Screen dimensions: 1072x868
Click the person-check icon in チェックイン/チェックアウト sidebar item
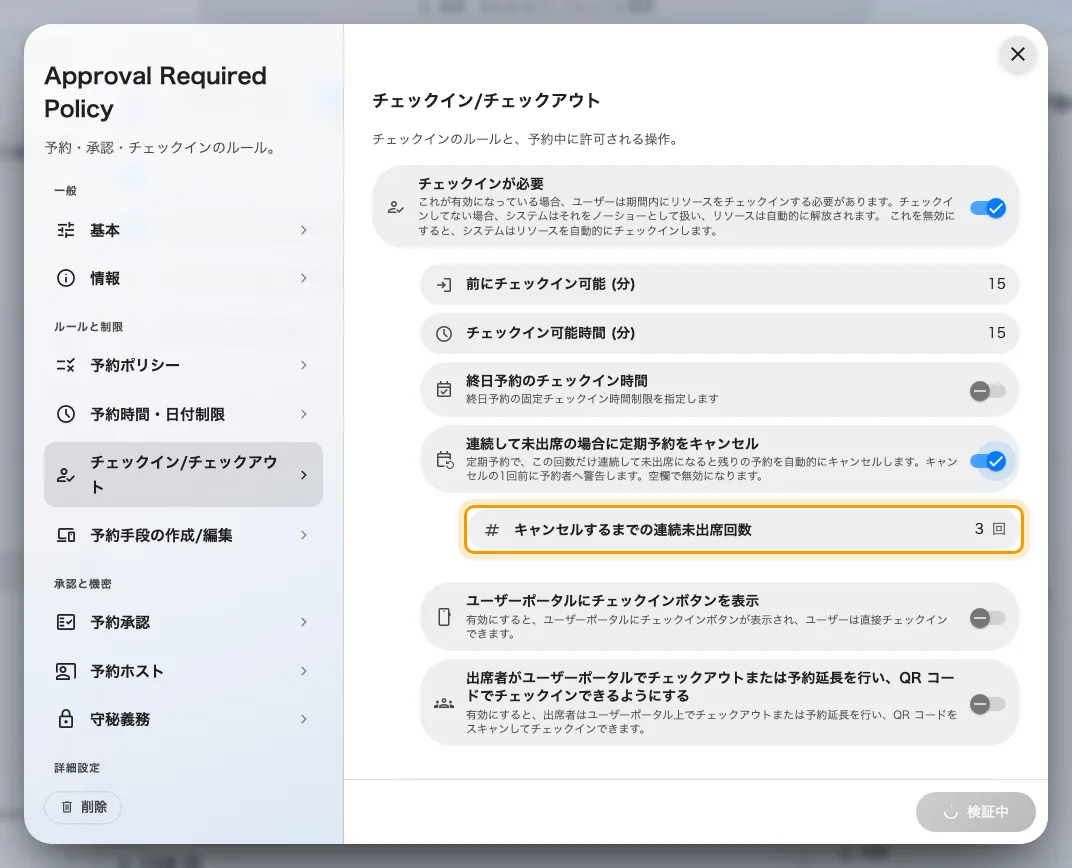point(66,475)
